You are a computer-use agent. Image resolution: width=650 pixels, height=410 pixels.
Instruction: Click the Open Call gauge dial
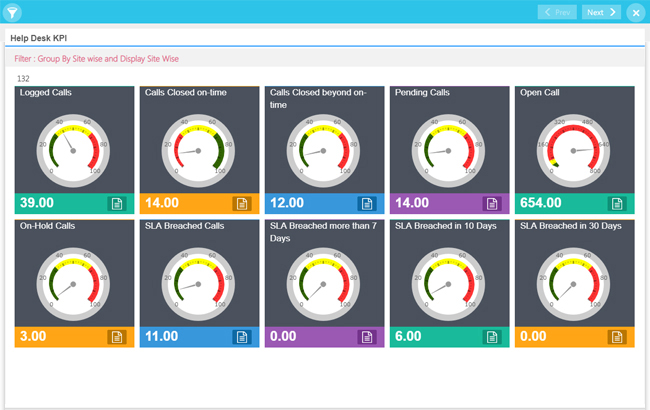point(572,149)
